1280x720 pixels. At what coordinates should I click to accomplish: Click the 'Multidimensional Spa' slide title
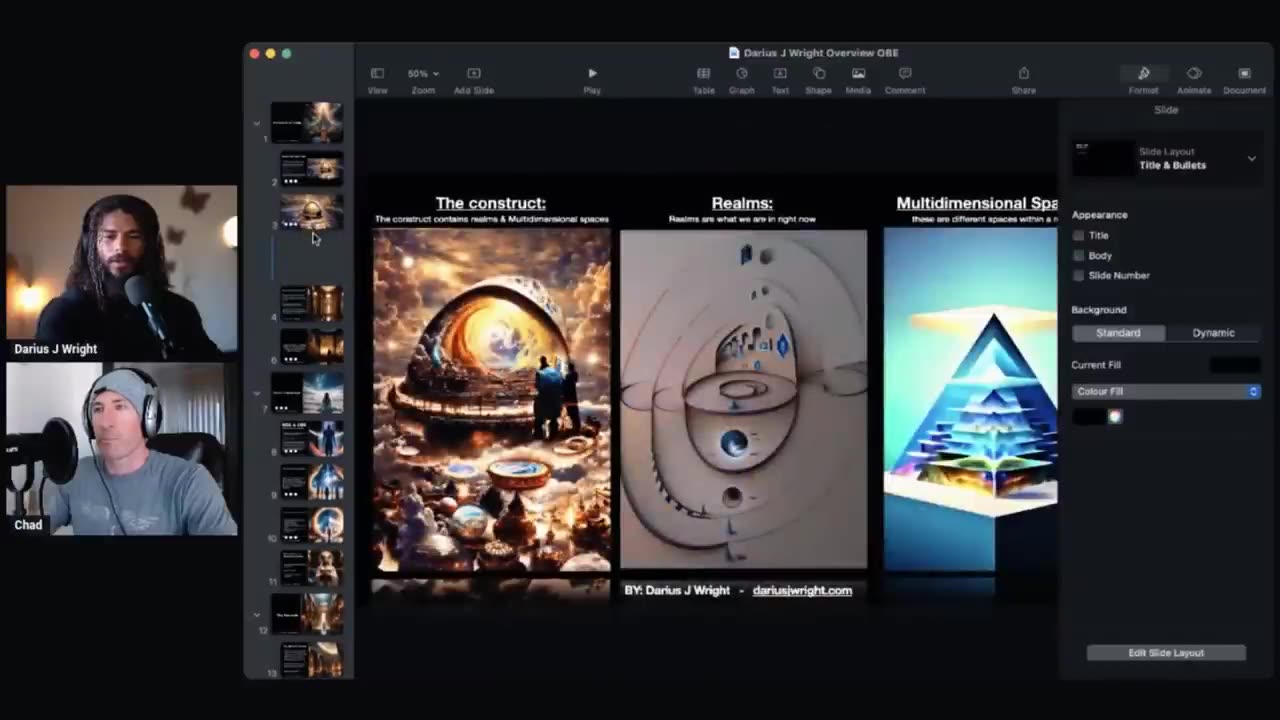pos(976,204)
